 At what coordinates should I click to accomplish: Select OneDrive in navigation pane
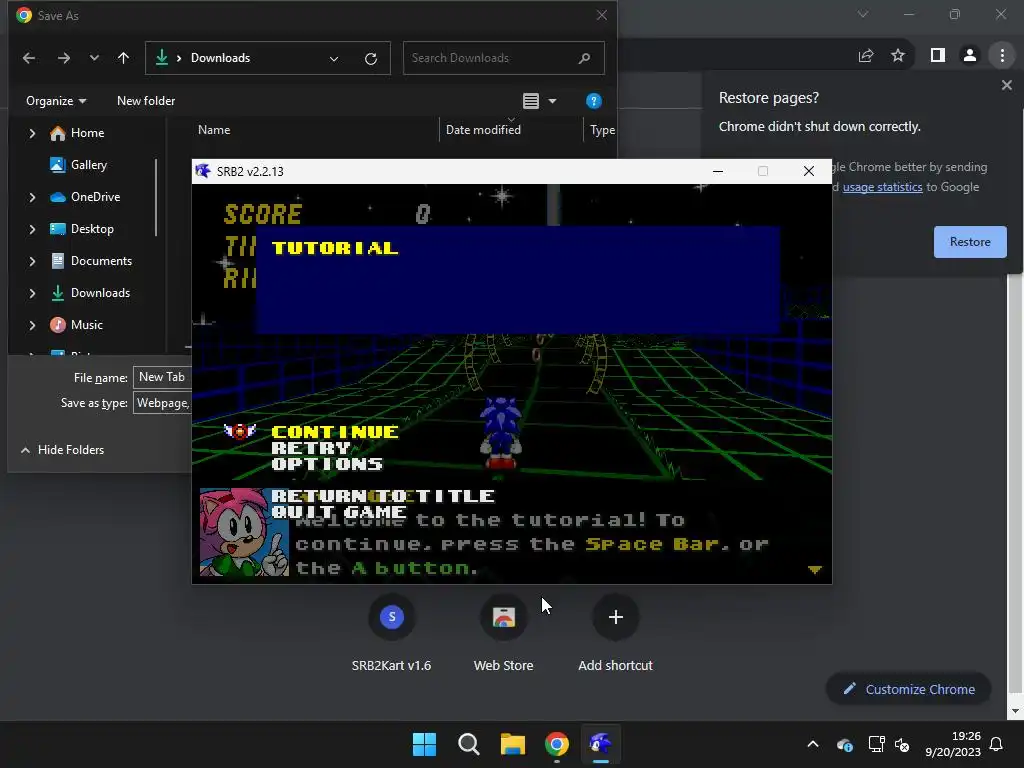(95, 197)
